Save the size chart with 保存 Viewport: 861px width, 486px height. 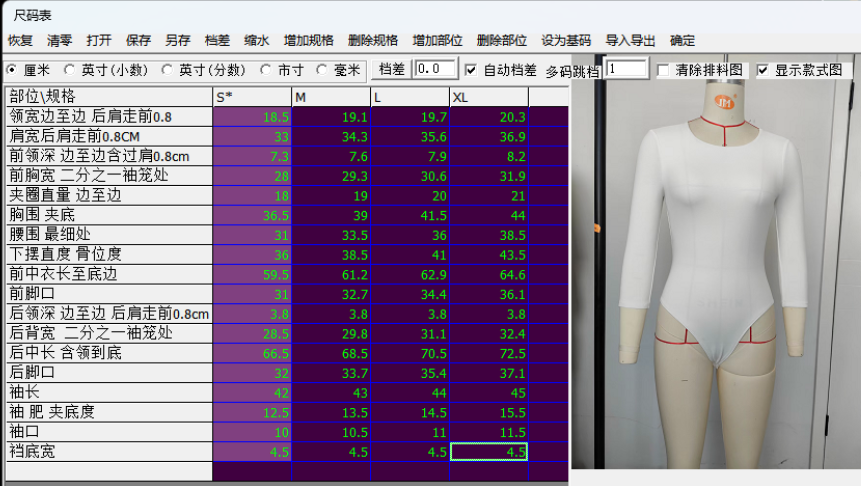click(138, 41)
